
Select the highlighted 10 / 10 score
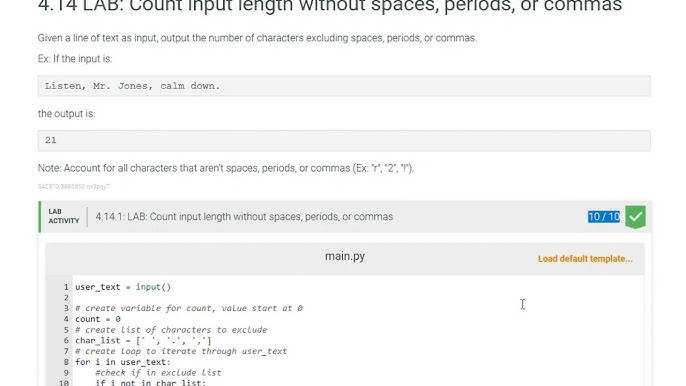604,217
